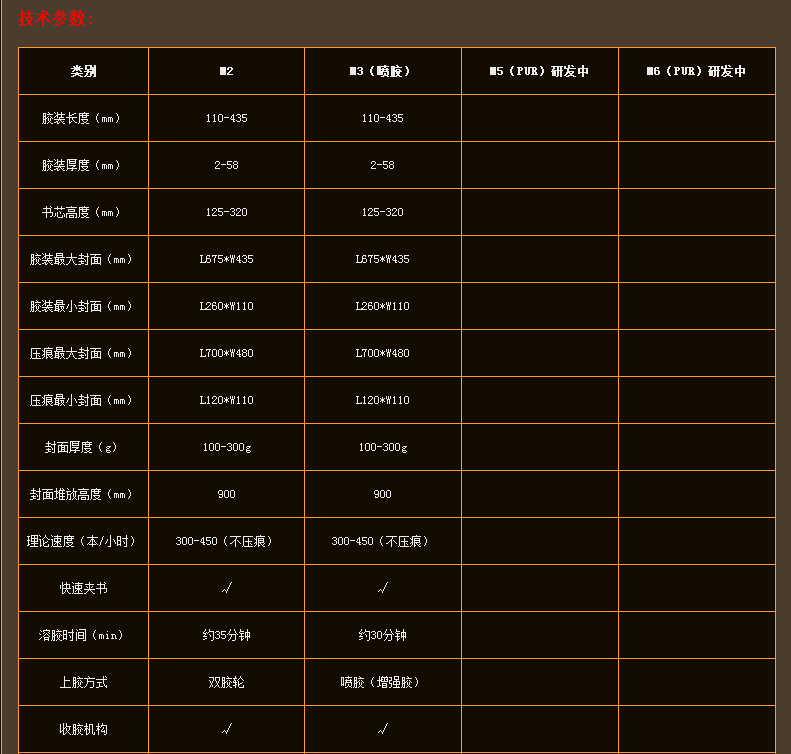
Task: Select 100-300g value in M2 column
Action: click(x=227, y=447)
